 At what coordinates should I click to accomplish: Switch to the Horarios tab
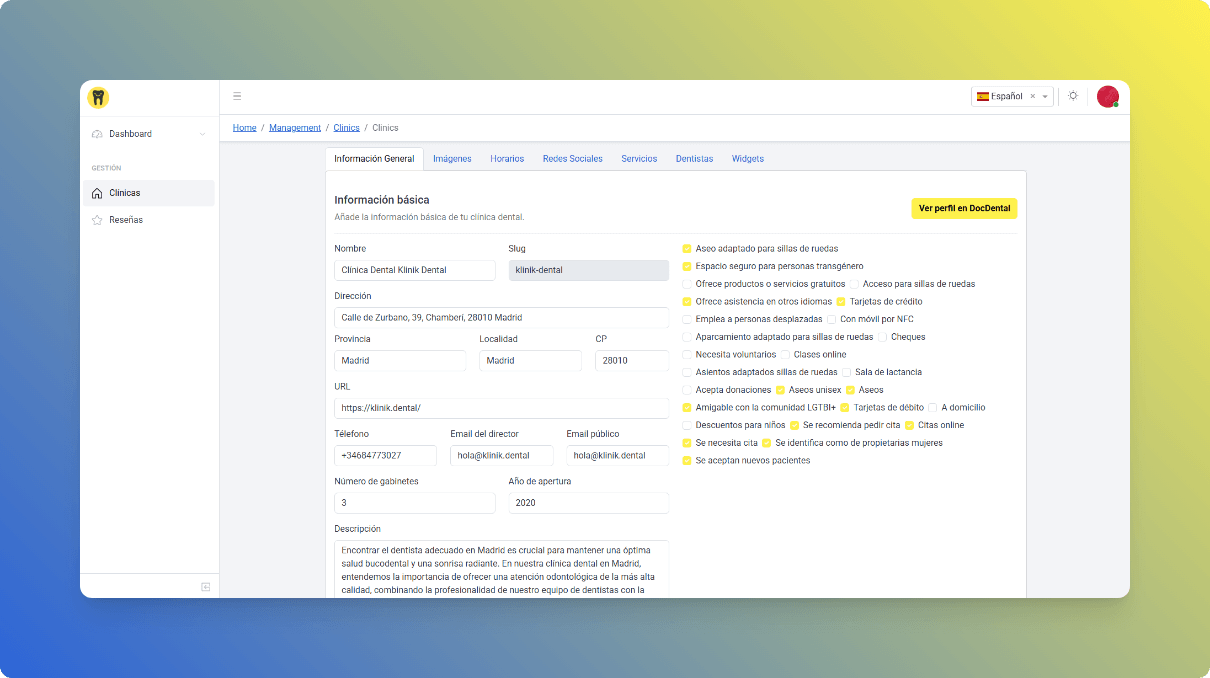[507, 159]
